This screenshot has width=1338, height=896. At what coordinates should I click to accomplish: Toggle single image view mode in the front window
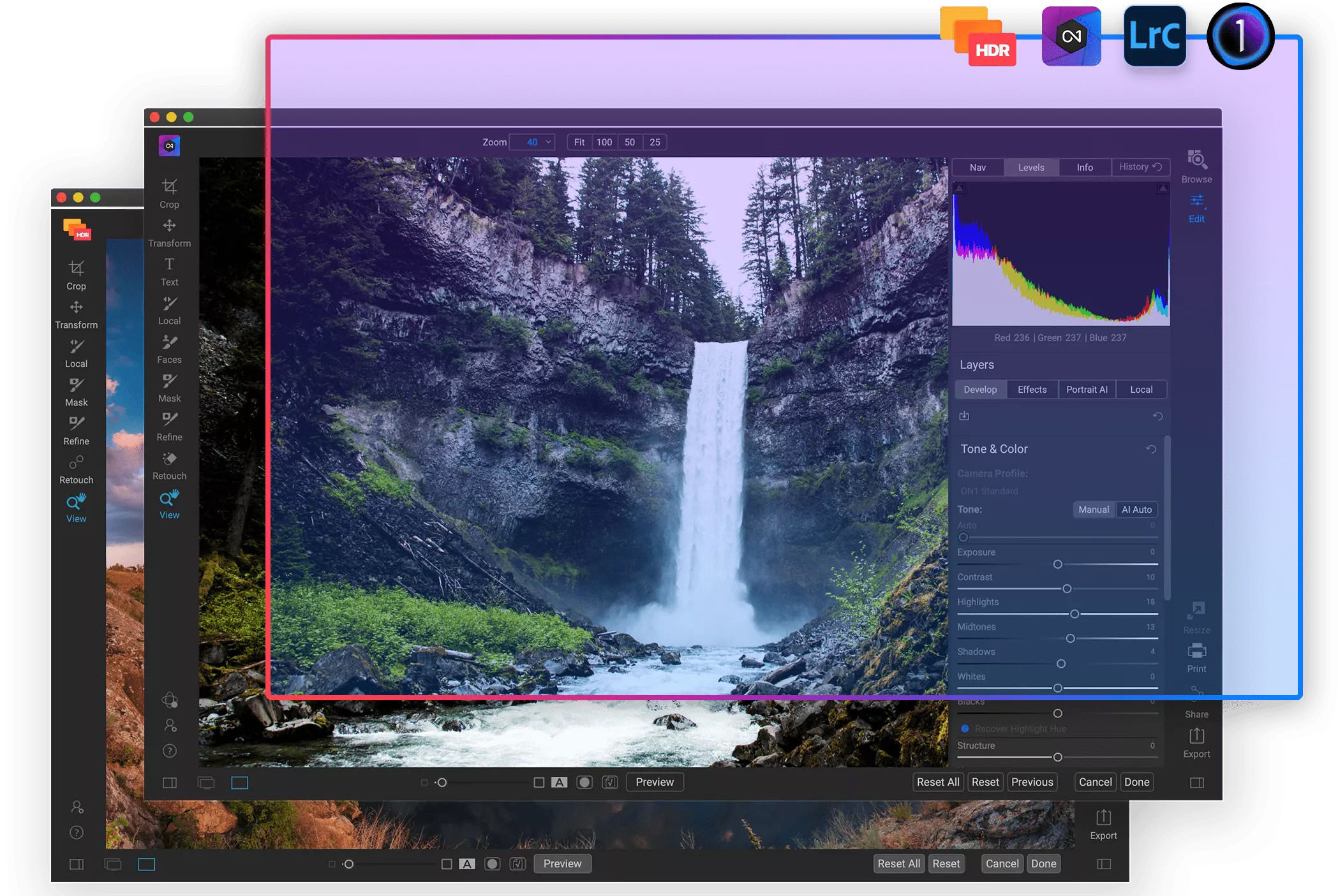[x=239, y=782]
